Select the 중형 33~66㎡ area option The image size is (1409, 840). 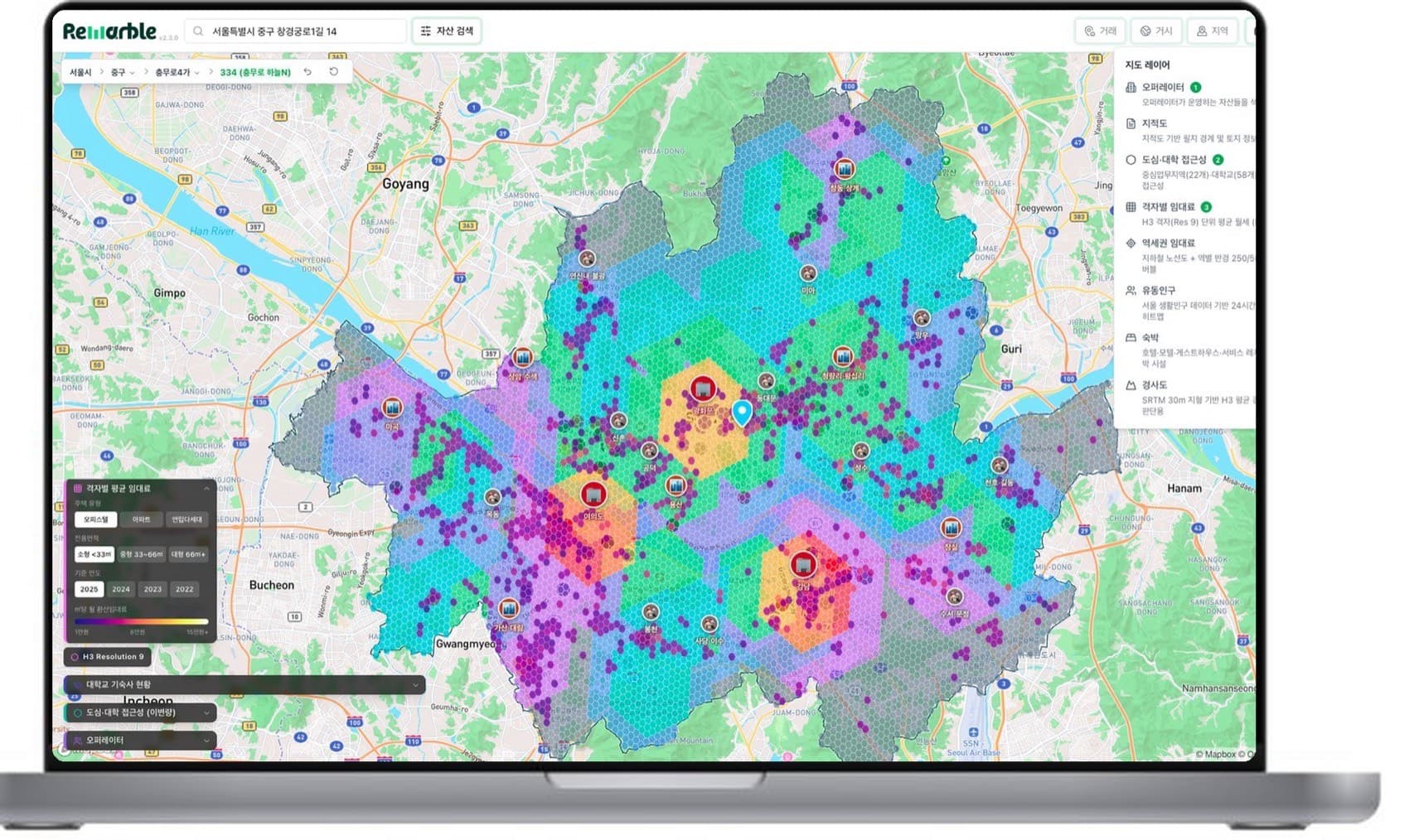pyautogui.click(x=142, y=554)
